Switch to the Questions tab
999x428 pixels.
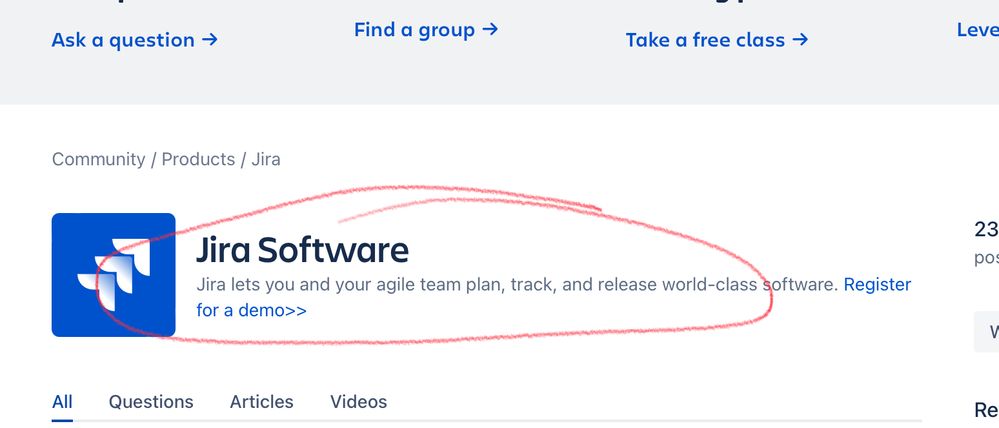tap(151, 402)
